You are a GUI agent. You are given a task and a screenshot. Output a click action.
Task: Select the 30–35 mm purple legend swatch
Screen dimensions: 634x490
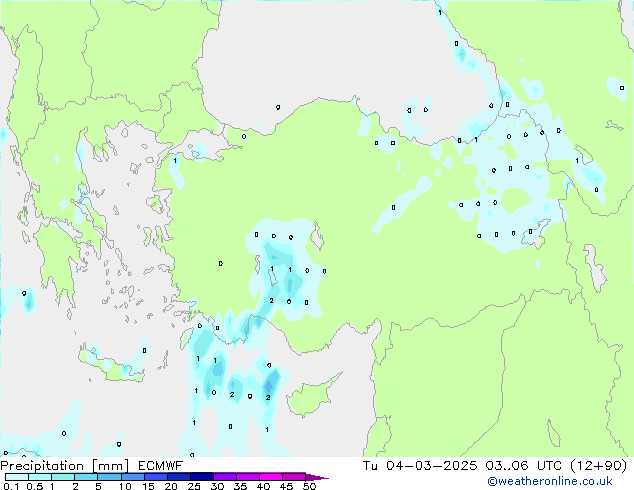coord(225,477)
